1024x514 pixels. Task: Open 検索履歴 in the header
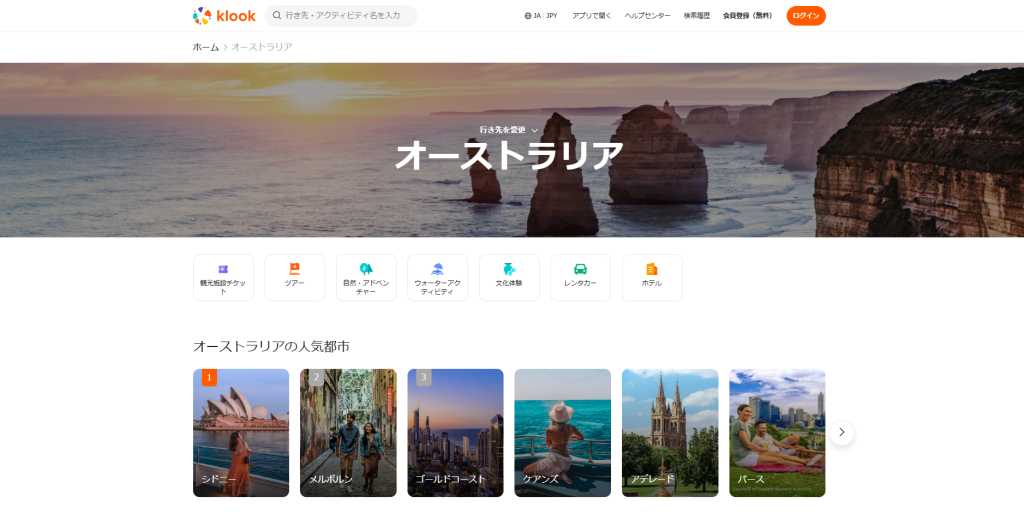point(697,16)
